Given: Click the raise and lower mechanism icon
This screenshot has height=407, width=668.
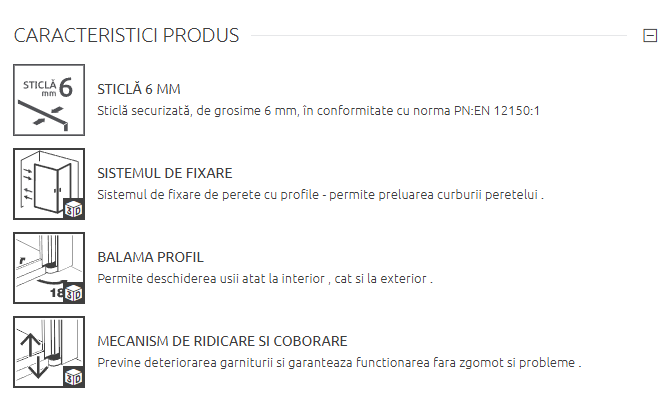Looking at the screenshot, I should [x=44, y=351].
